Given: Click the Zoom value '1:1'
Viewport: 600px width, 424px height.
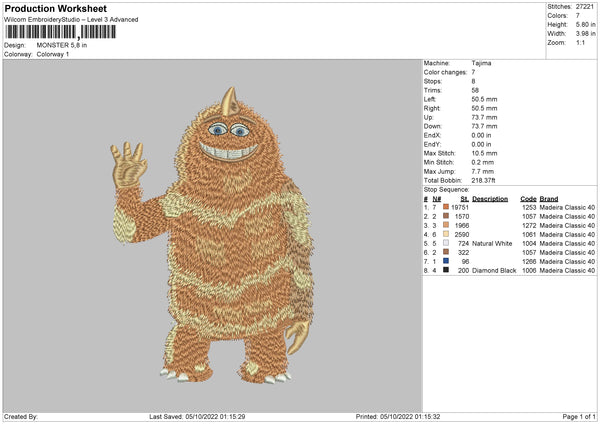Looking at the screenshot, I should pos(580,42).
